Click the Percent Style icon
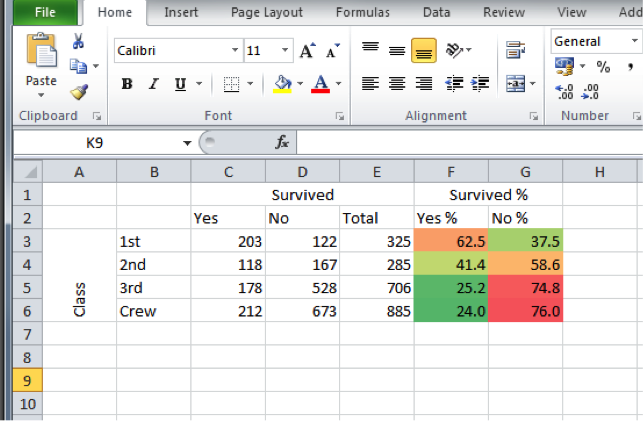Image resolution: width=643 pixels, height=421 pixels. [603, 67]
